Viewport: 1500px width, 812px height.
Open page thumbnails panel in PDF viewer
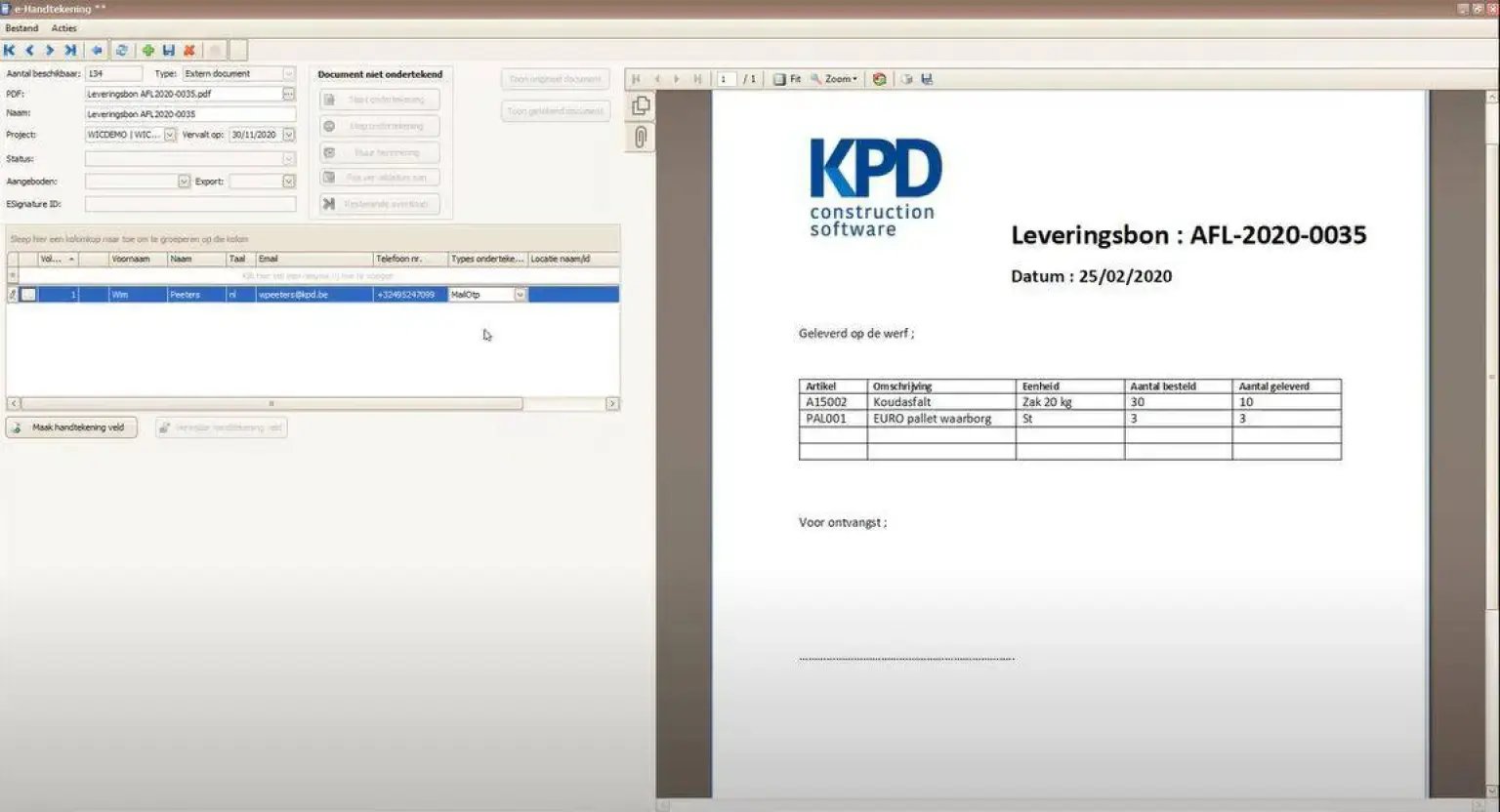pyautogui.click(x=641, y=105)
